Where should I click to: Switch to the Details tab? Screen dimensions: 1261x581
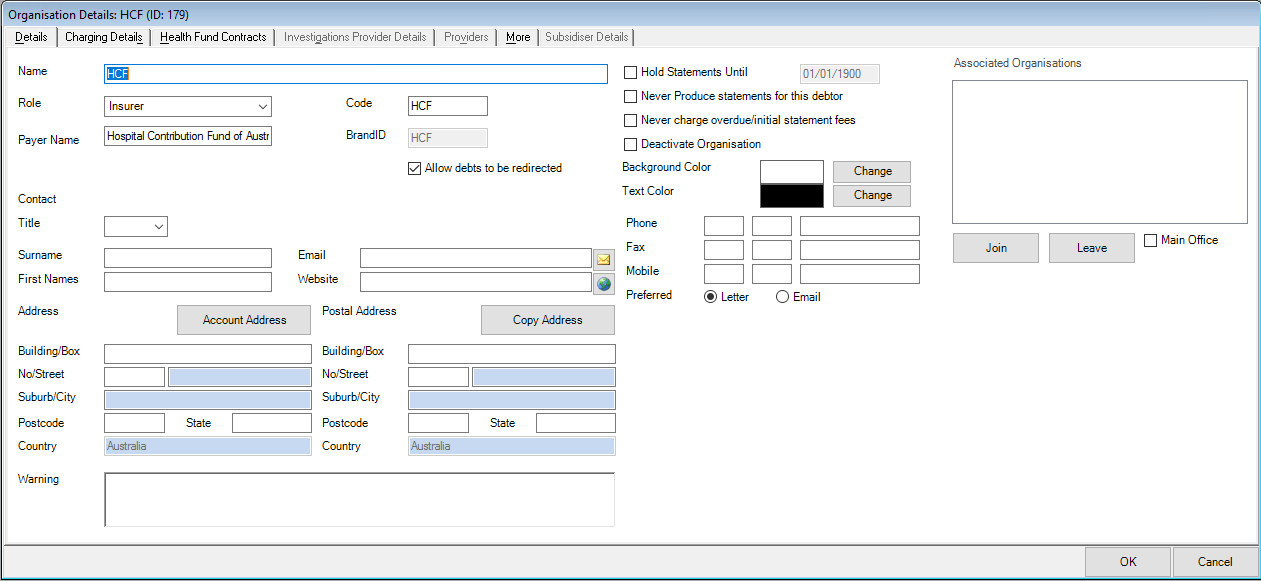[31, 37]
